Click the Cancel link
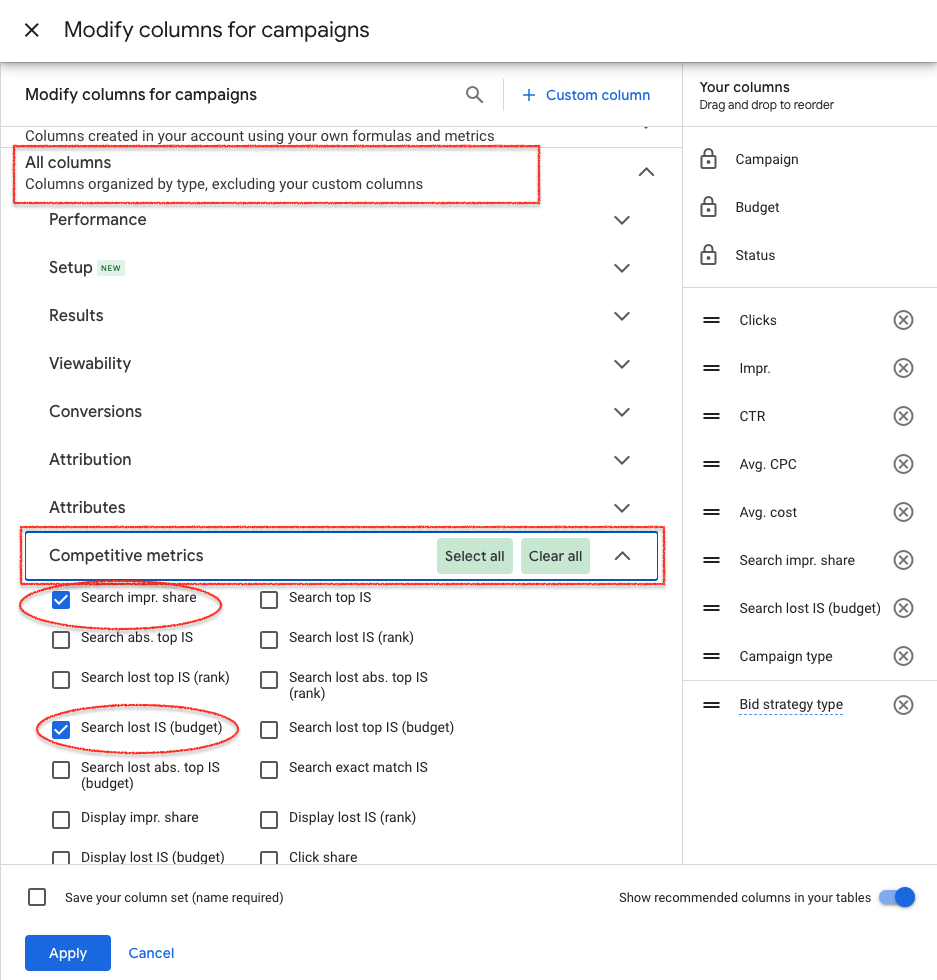Image resolution: width=937 pixels, height=980 pixels. pos(151,953)
